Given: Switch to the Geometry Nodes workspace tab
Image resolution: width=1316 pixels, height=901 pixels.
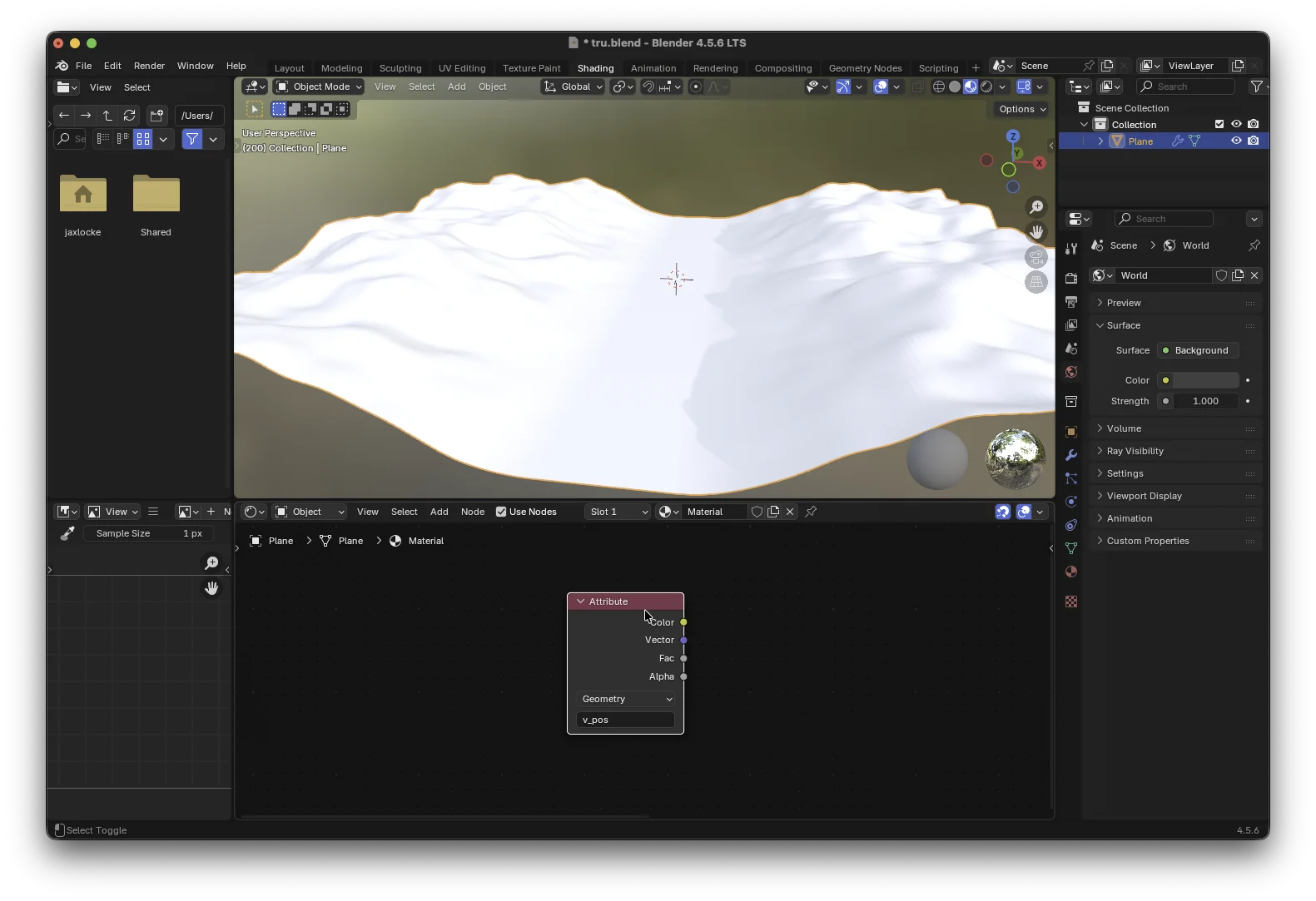Looking at the screenshot, I should [x=865, y=68].
